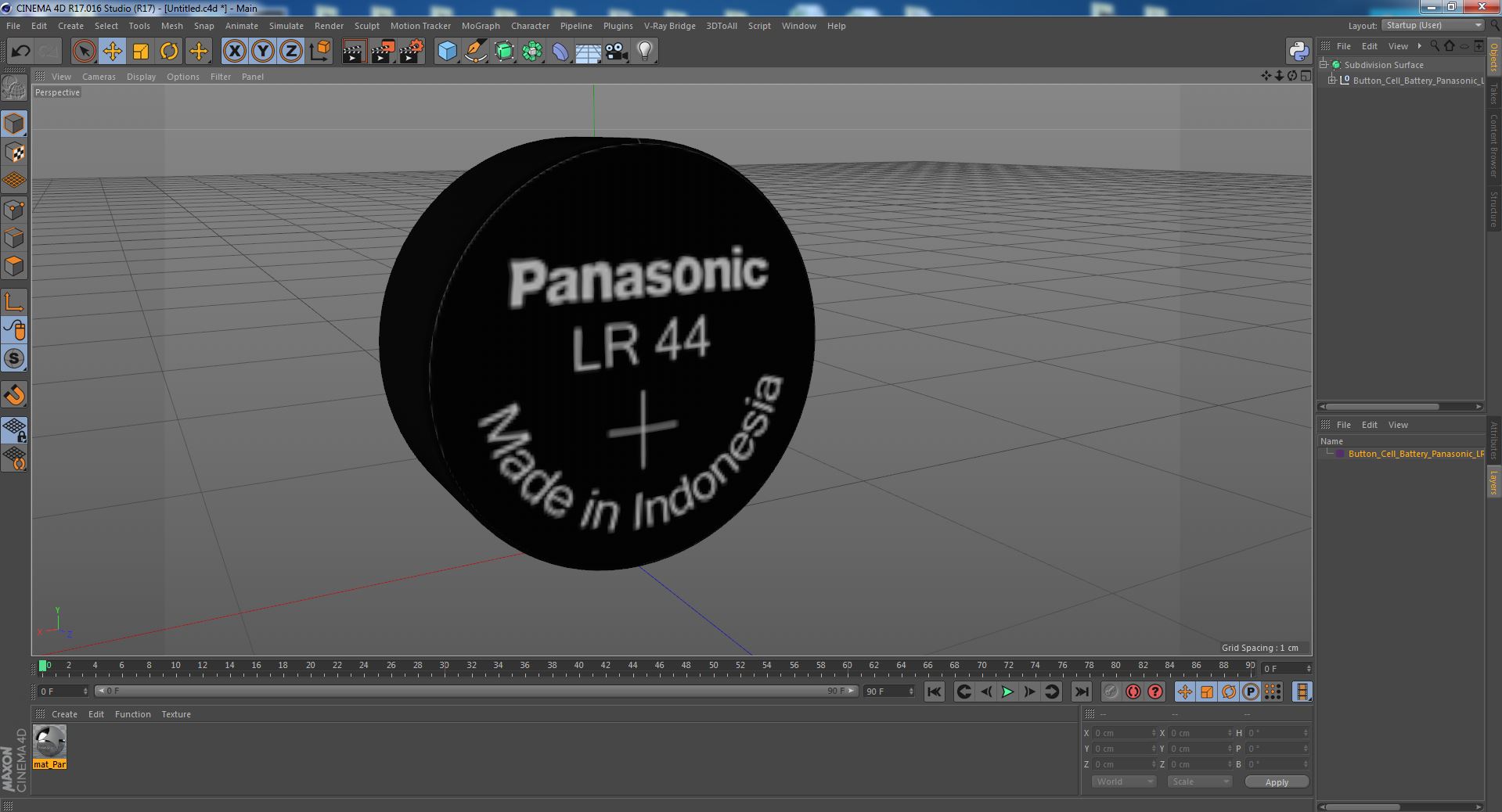The height and width of the screenshot is (812, 1502).
Task: Open the Takes side tab
Action: 1493,93
